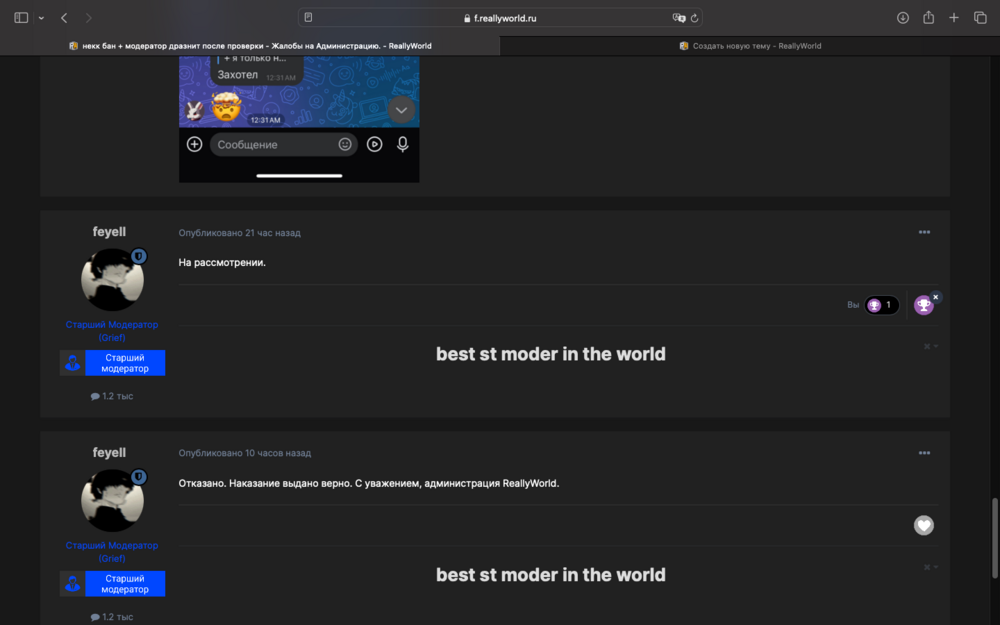1000x625 pixels.
Task: Open the reader view icon in address bar
Action: coord(308,18)
